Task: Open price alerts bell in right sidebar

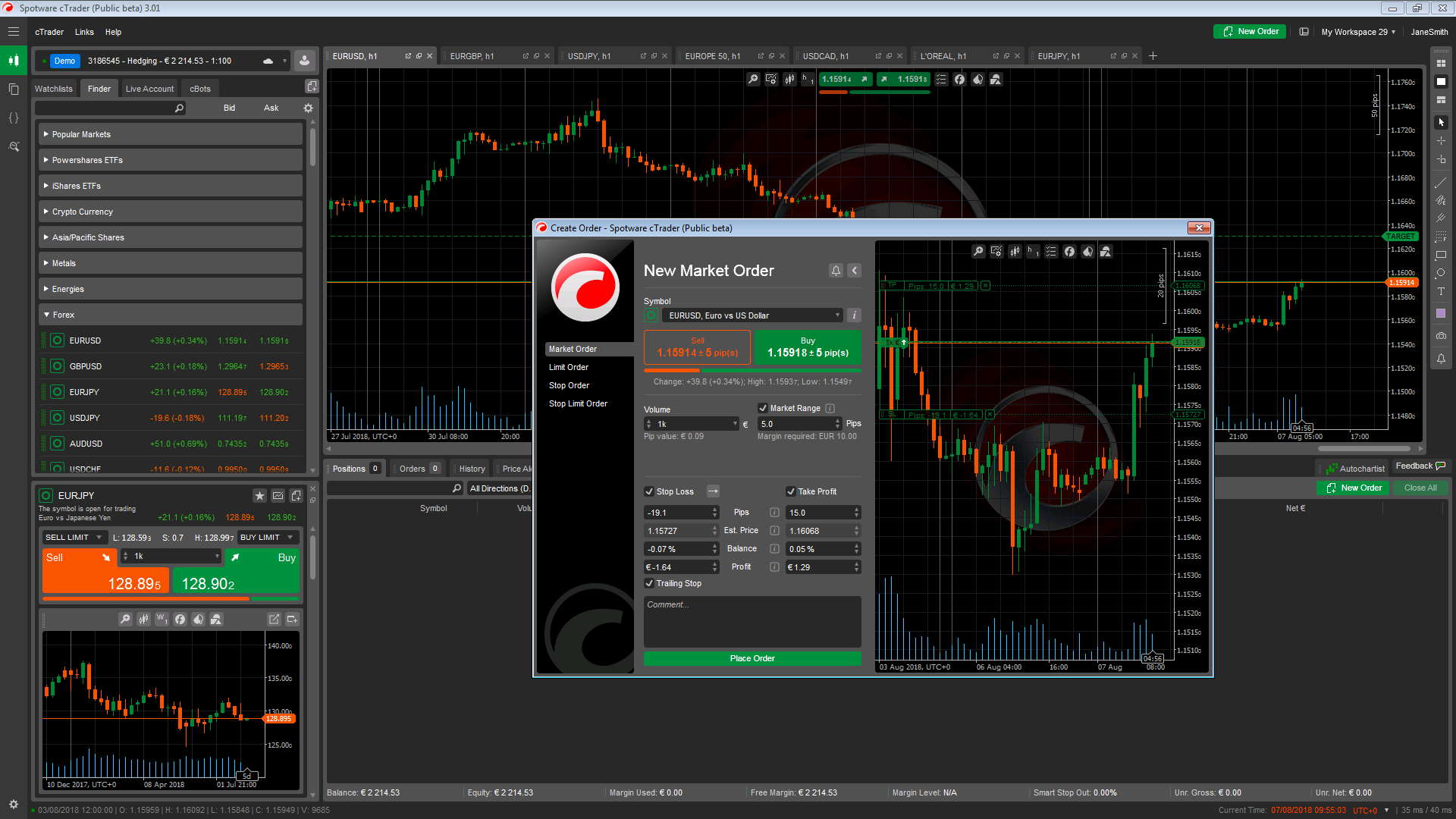Action: pos(1441,358)
